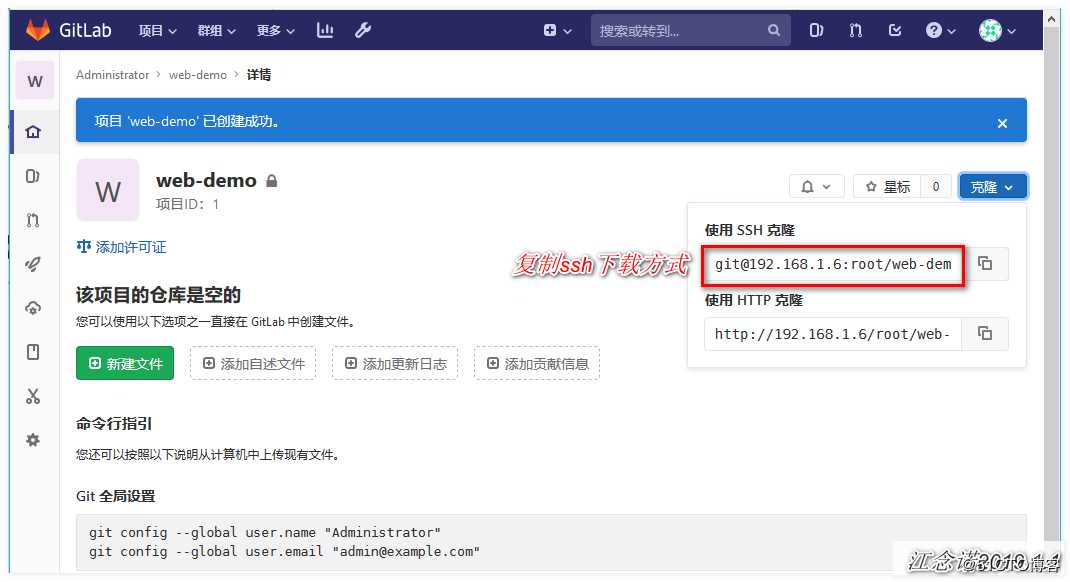1070x582 pixels.
Task: Open settings gear icon in sidebar
Action: click(33, 440)
